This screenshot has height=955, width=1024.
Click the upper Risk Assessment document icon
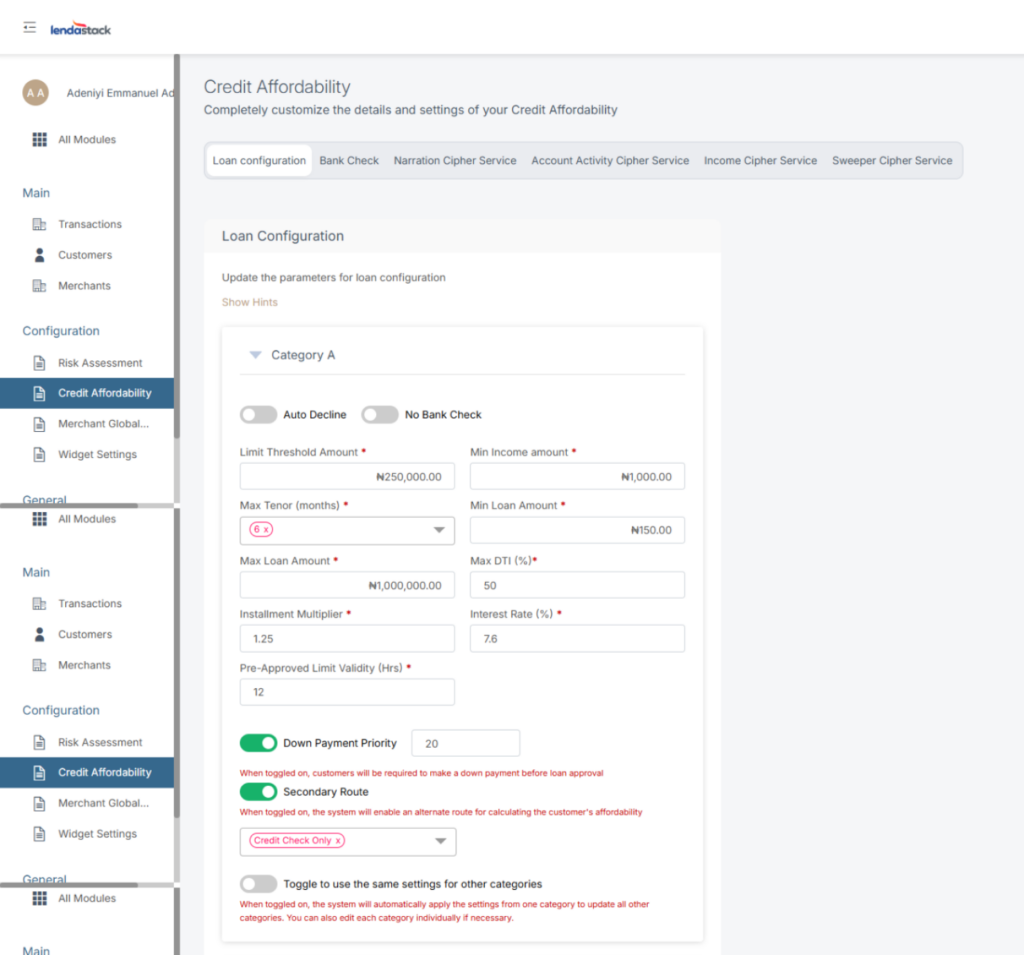40,363
